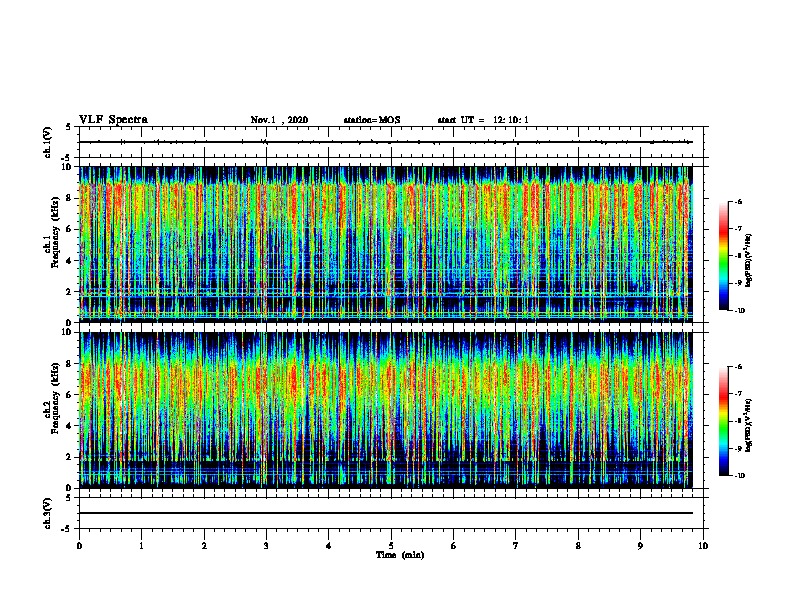Click the ch.2 spectrogram panel
792x612 pixels.
[386, 410]
